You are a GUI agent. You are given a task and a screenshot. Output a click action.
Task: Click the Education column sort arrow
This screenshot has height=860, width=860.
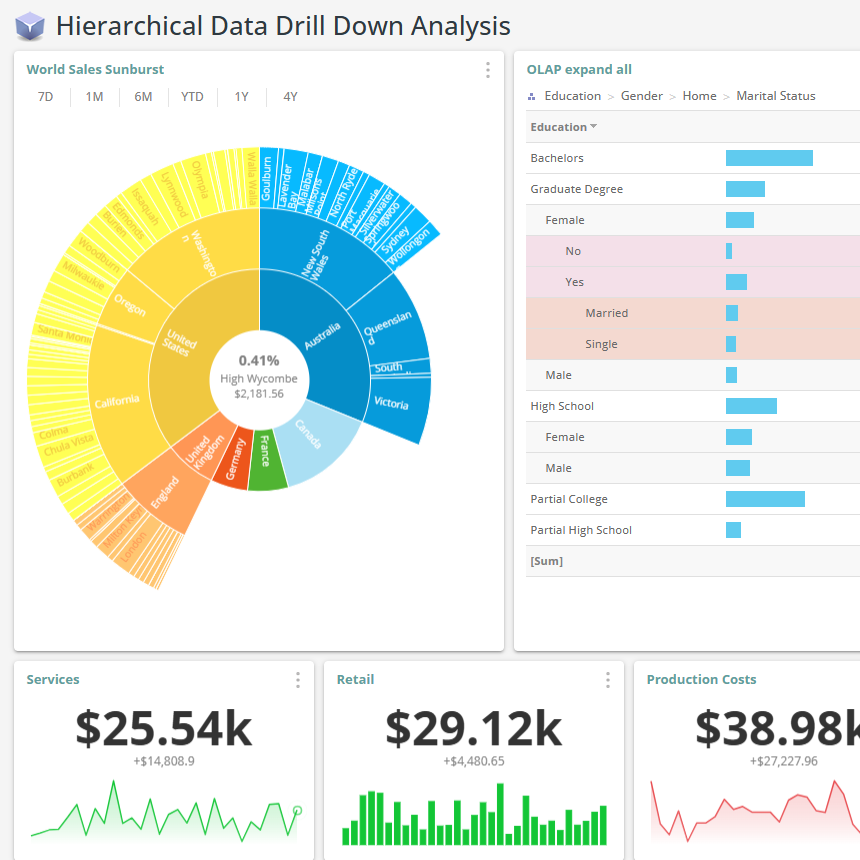tap(594, 127)
